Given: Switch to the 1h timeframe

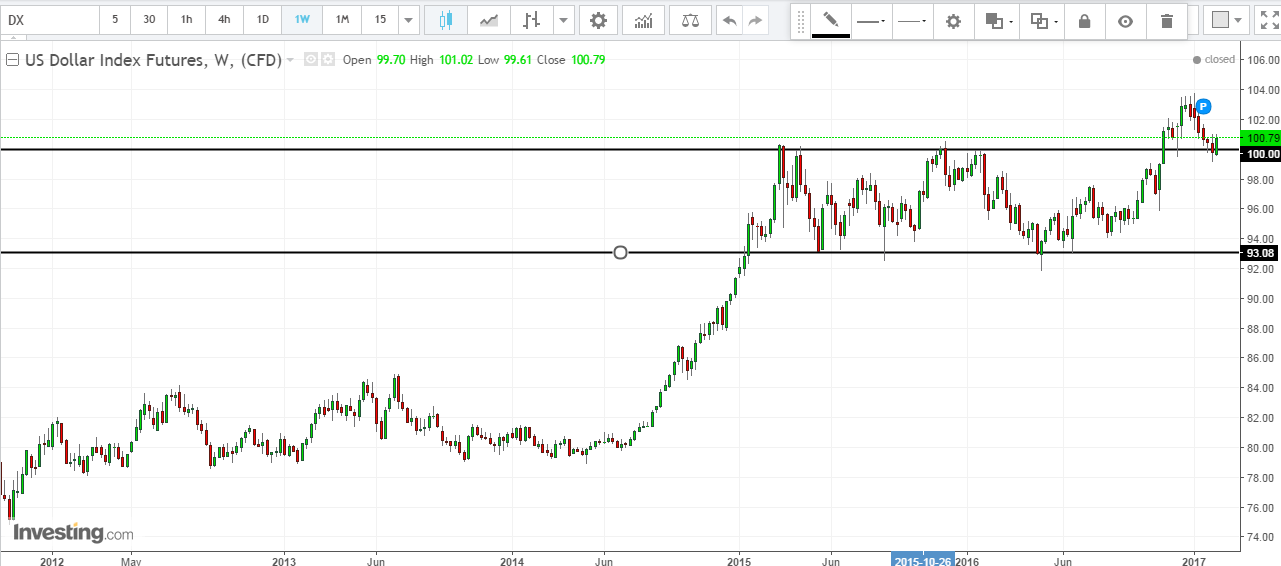Looking at the screenshot, I should tap(187, 19).
